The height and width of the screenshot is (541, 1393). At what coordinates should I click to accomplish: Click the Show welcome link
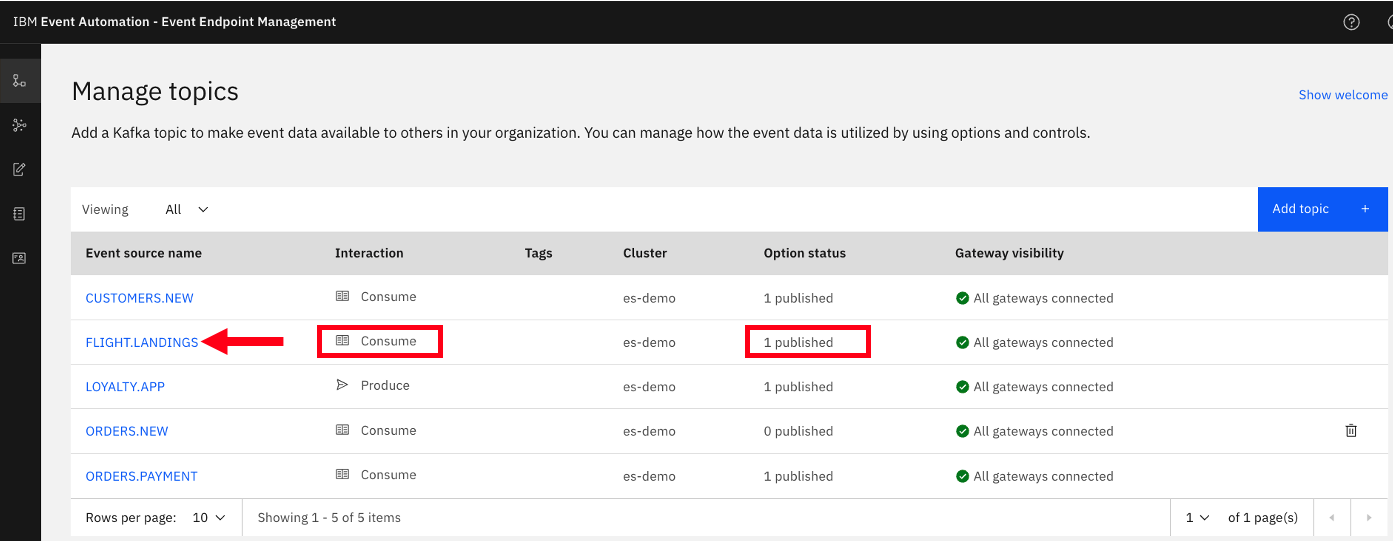[1342, 95]
